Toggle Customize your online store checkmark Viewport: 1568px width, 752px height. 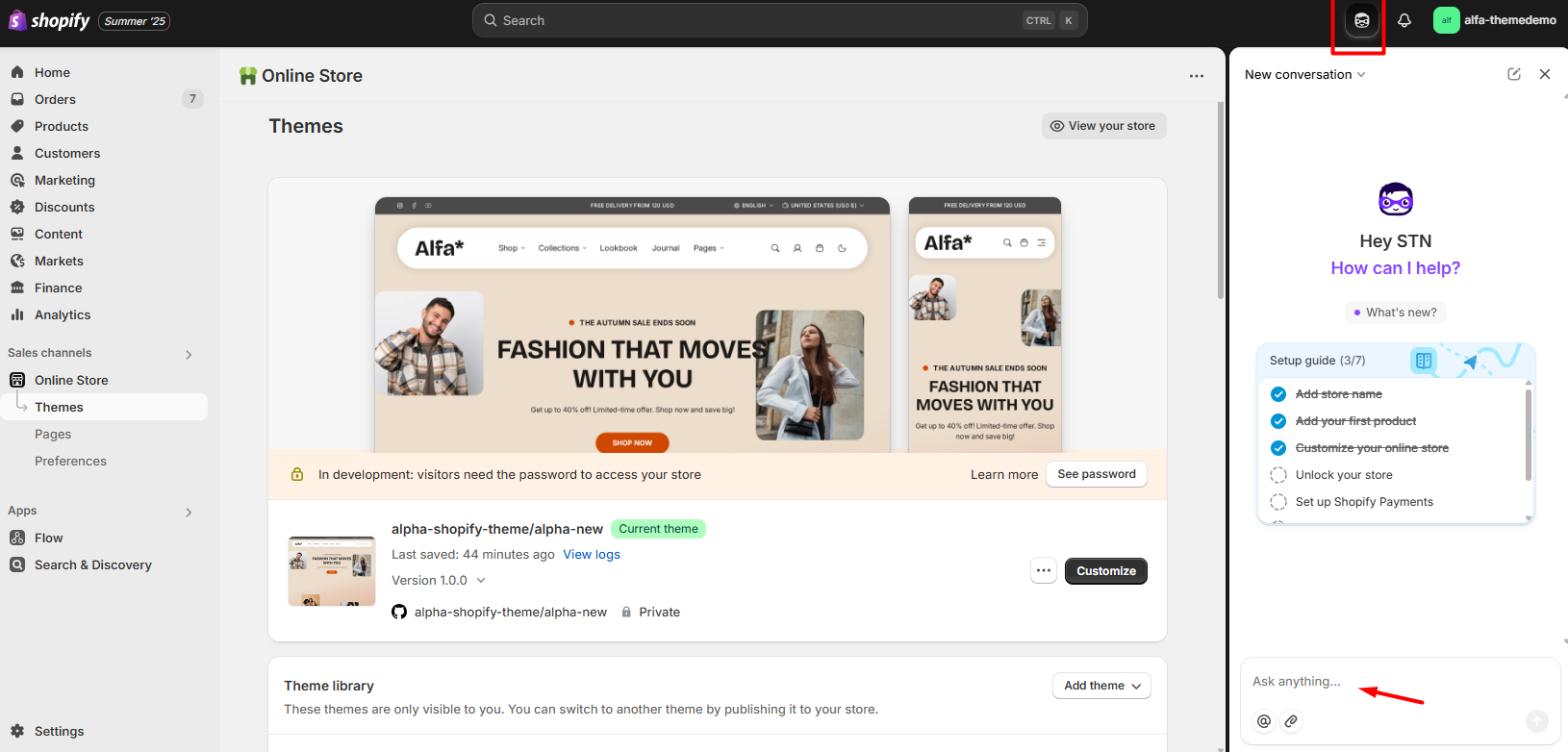(1278, 448)
